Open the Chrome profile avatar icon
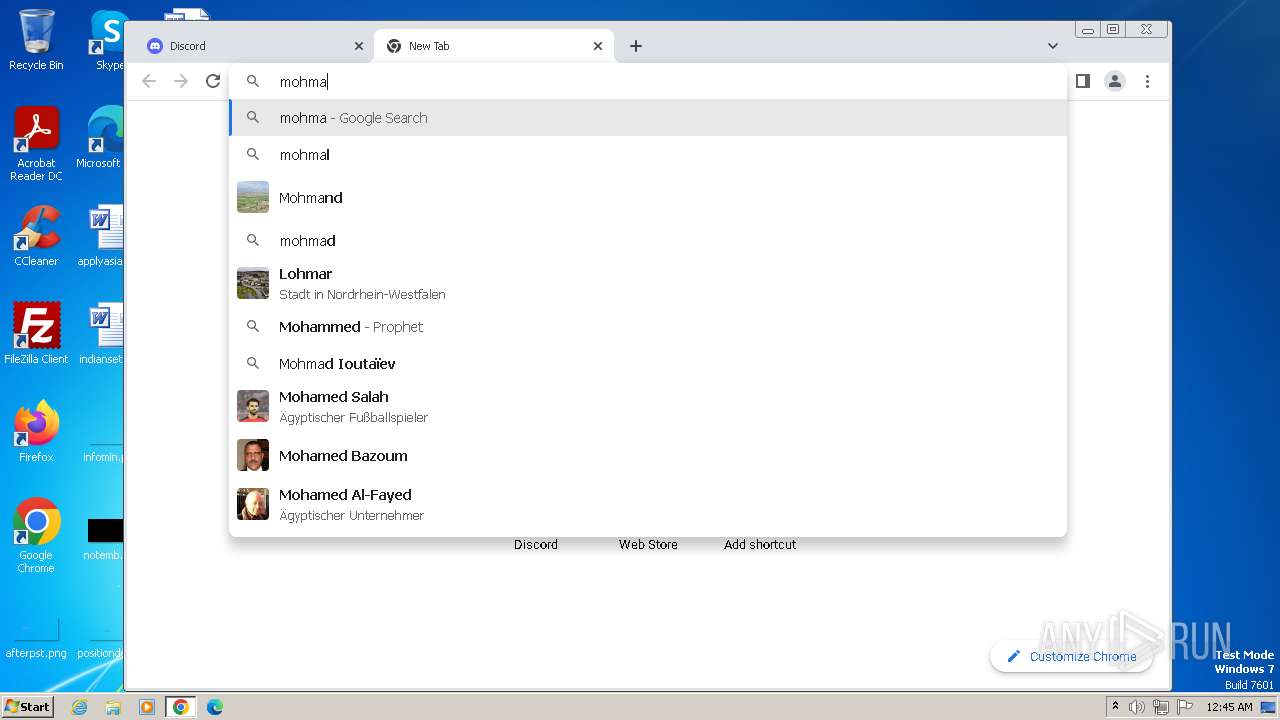Screen dimensions: 1280x720 point(1115,81)
